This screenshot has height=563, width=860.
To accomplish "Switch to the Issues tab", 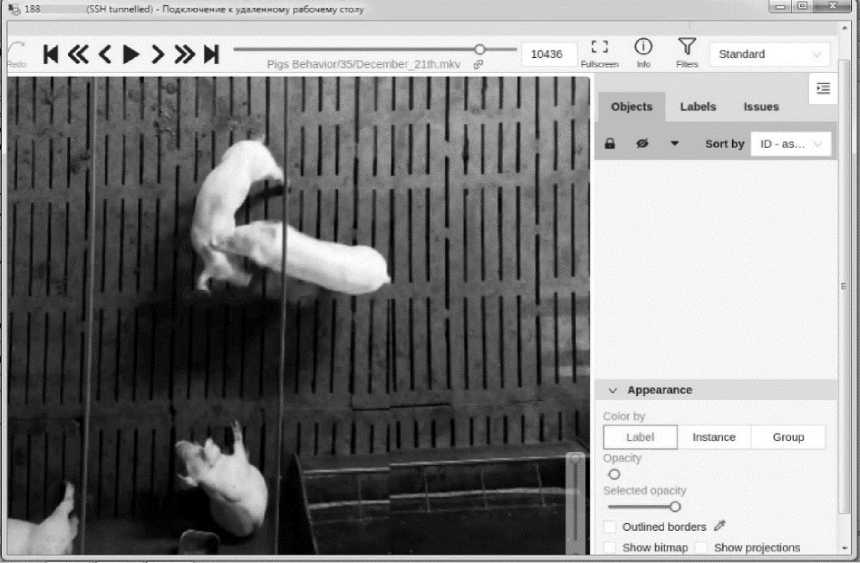I will (761, 107).
